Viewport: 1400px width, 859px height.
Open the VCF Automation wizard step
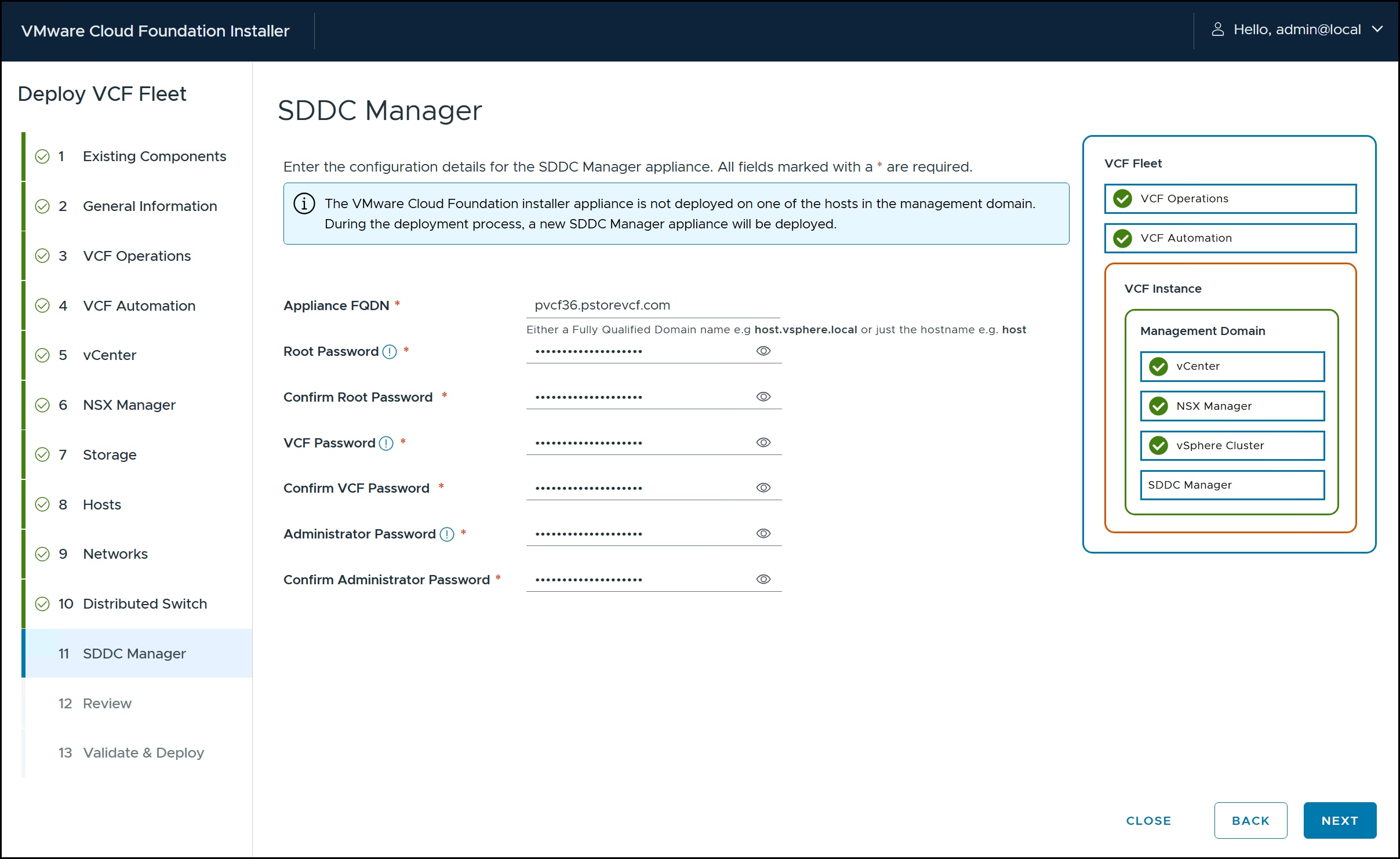138,306
